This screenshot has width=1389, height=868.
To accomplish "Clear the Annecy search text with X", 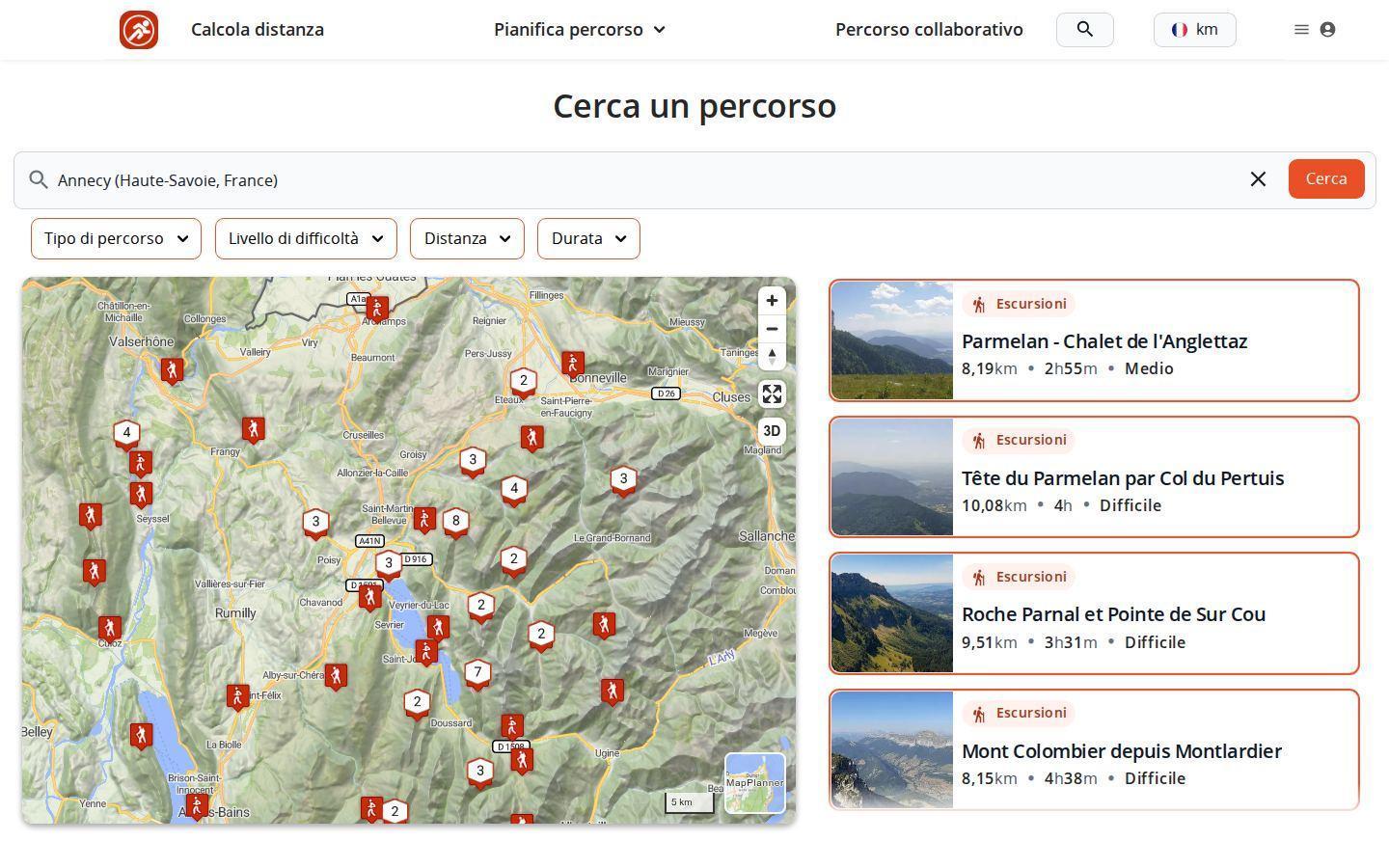I will click(x=1258, y=179).
